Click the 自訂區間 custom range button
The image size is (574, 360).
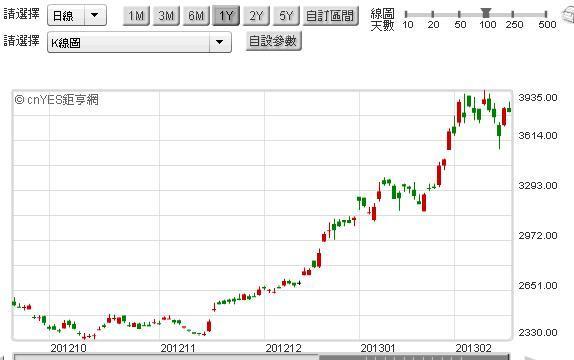click(x=330, y=16)
